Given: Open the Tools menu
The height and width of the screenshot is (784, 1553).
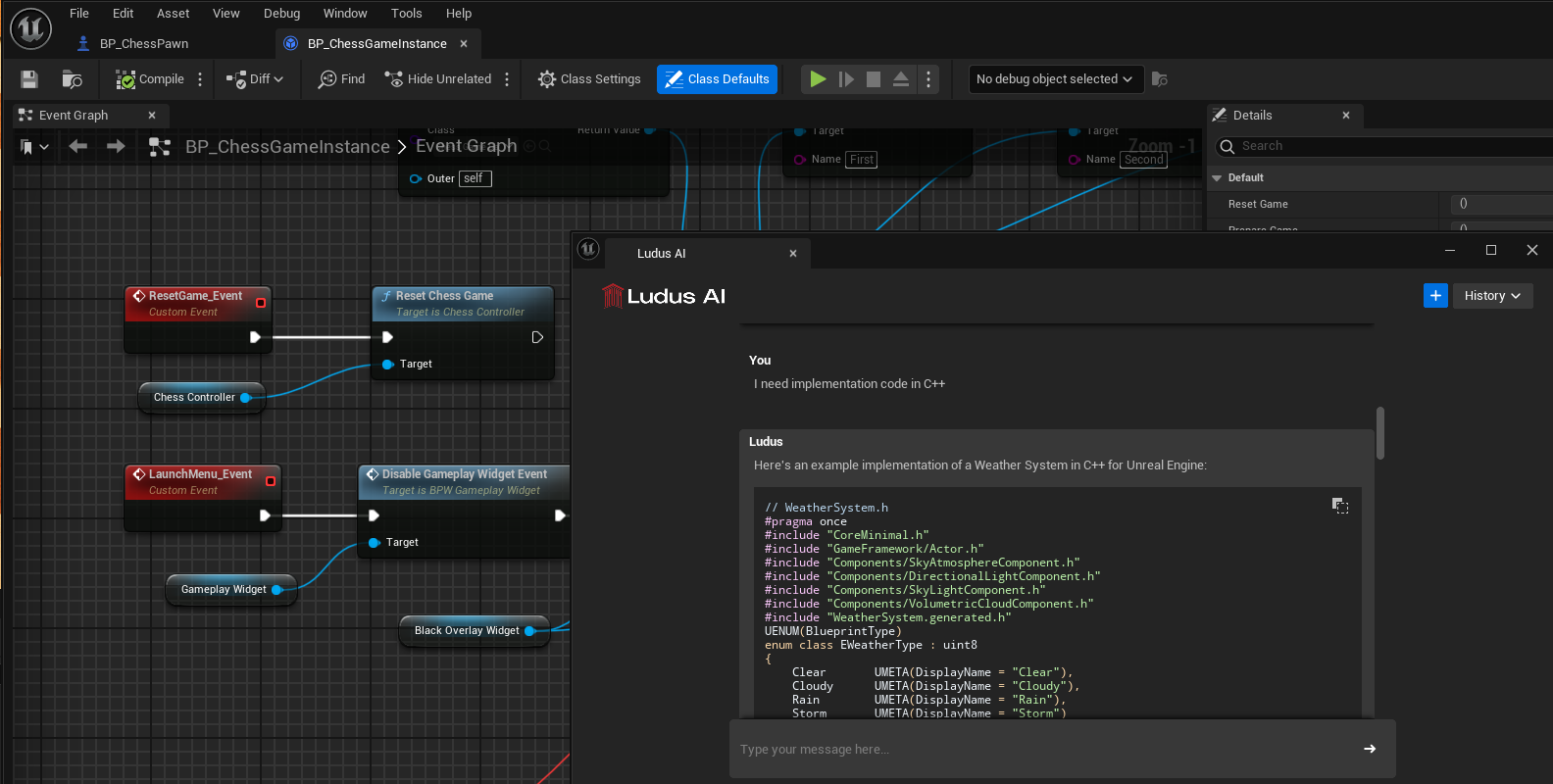Looking at the screenshot, I should point(407,14).
